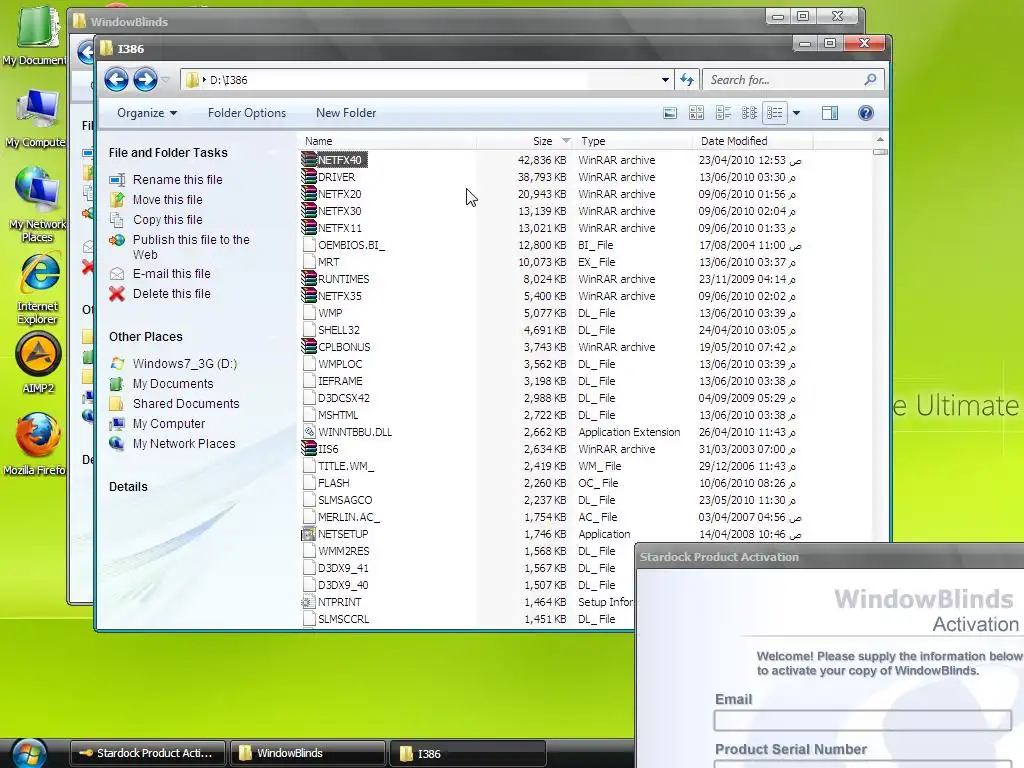The width and height of the screenshot is (1024, 768).
Task: Bring the WindowBlinds window title bar forward
Action: [x=418, y=21]
